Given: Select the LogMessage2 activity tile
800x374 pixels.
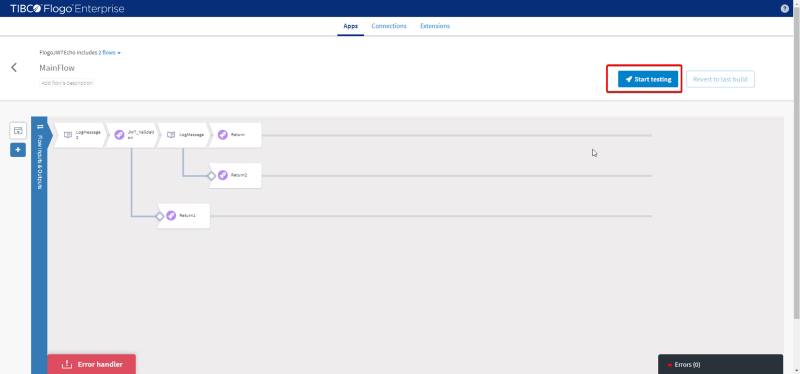Looking at the screenshot, I should pos(81,135).
